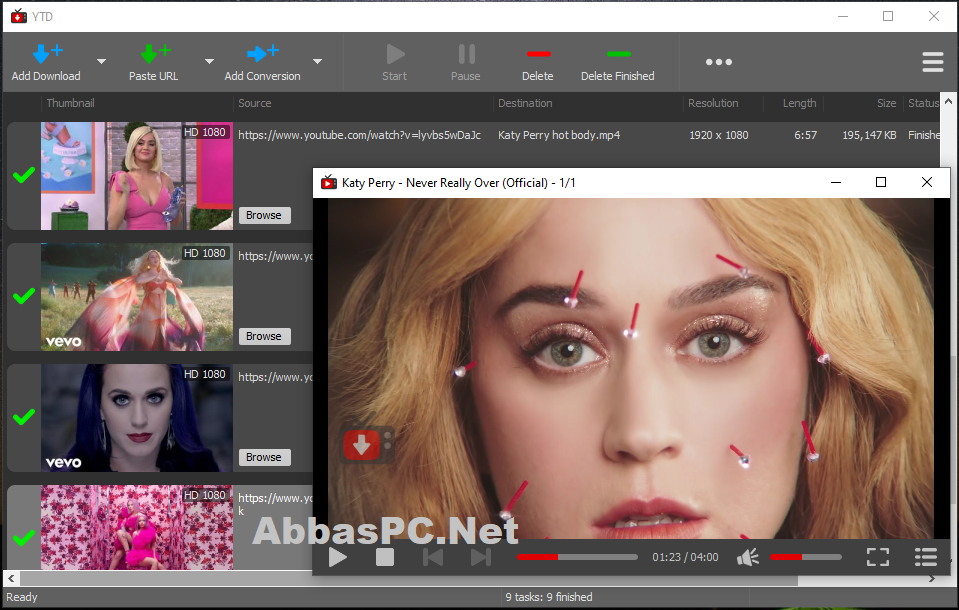Image resolution: width=959 pixels, height=610 pixels.
Task: Sort by the Resolution column header
Action: click(x=713, y=103)
